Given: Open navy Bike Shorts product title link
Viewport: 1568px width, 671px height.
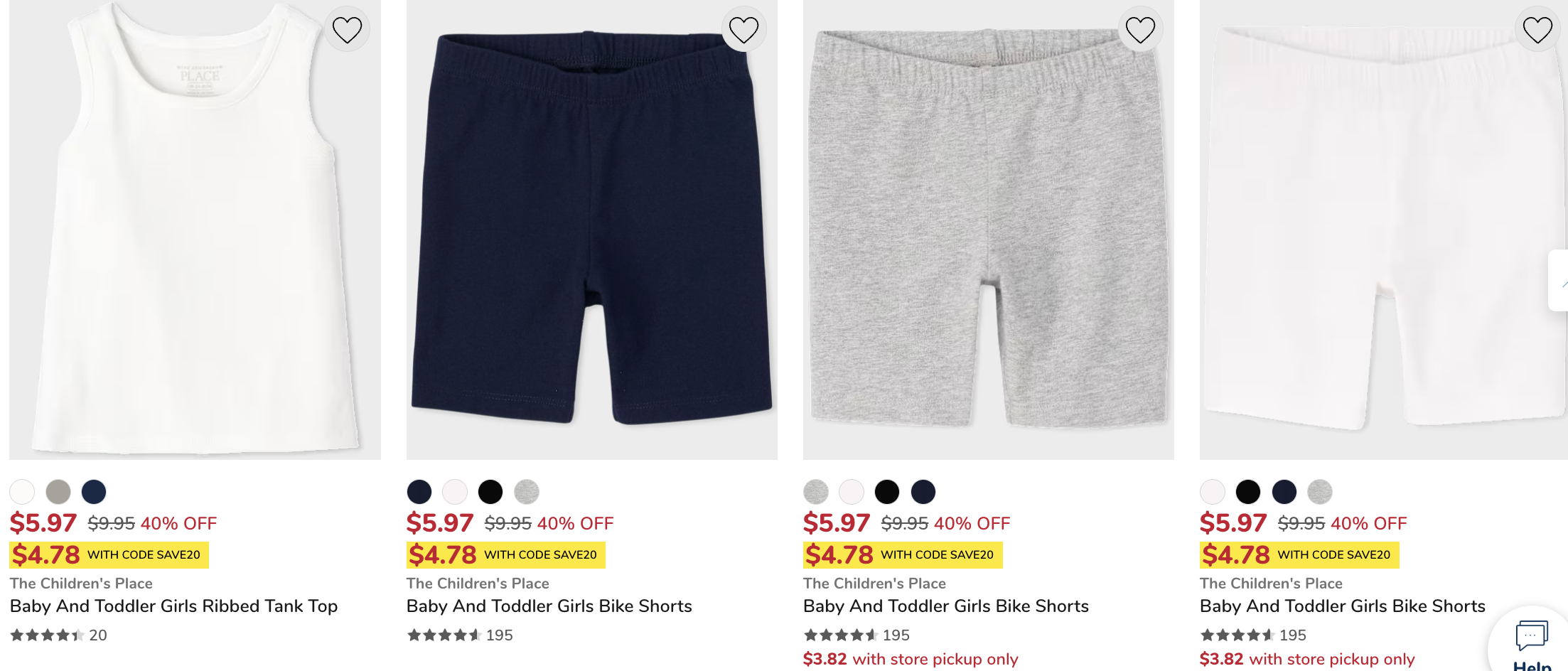Looking at the screenshot, I should pyautogui.click(x=549, y=606).
